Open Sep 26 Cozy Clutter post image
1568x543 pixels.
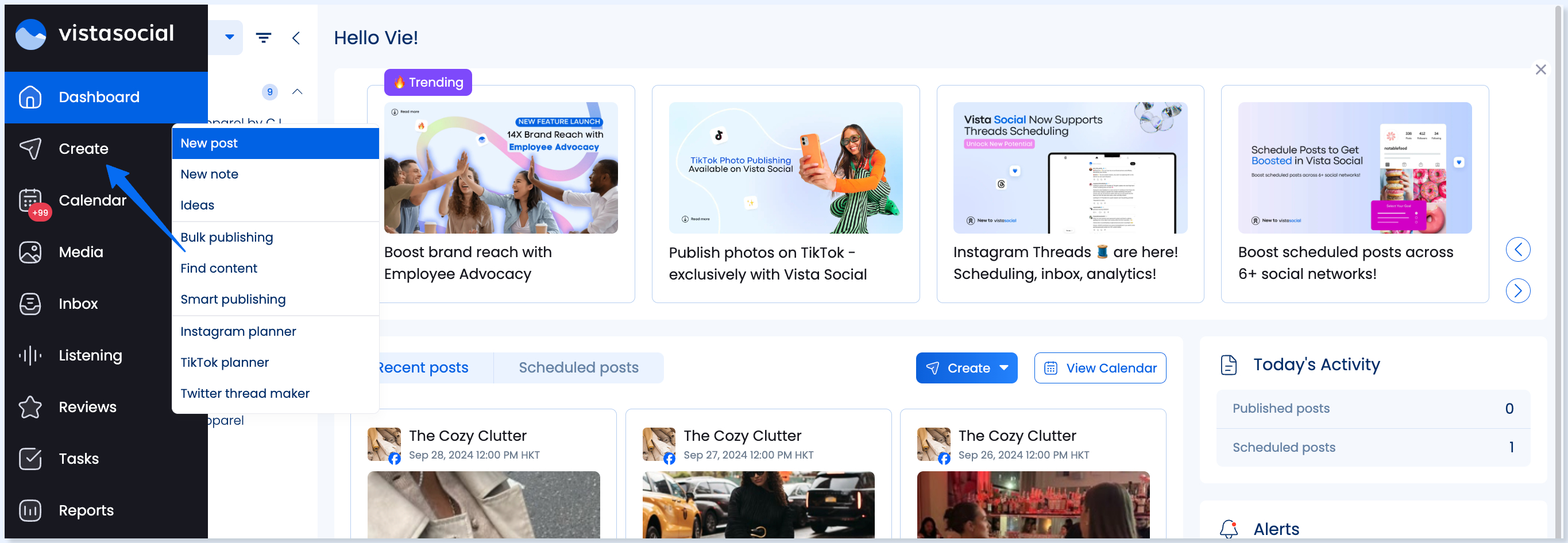pyautogui.click(x=1033, y=505)
